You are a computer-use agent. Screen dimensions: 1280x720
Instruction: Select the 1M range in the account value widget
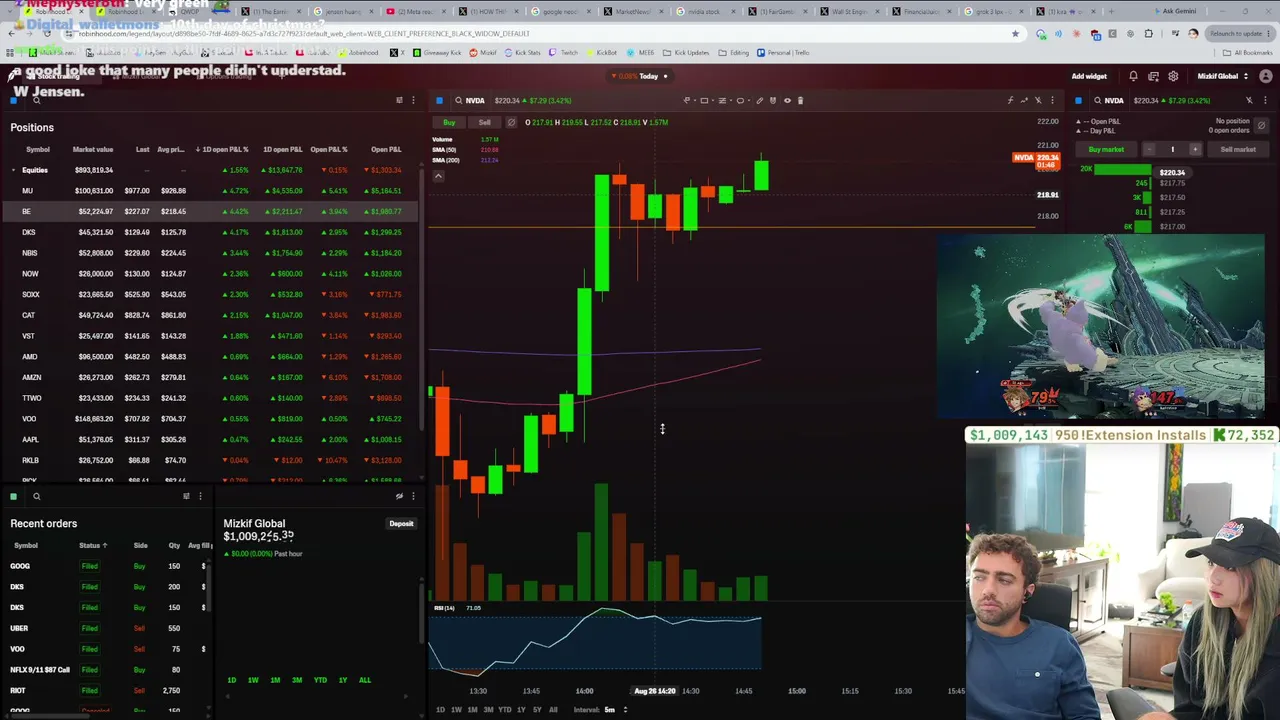point(275,680)
